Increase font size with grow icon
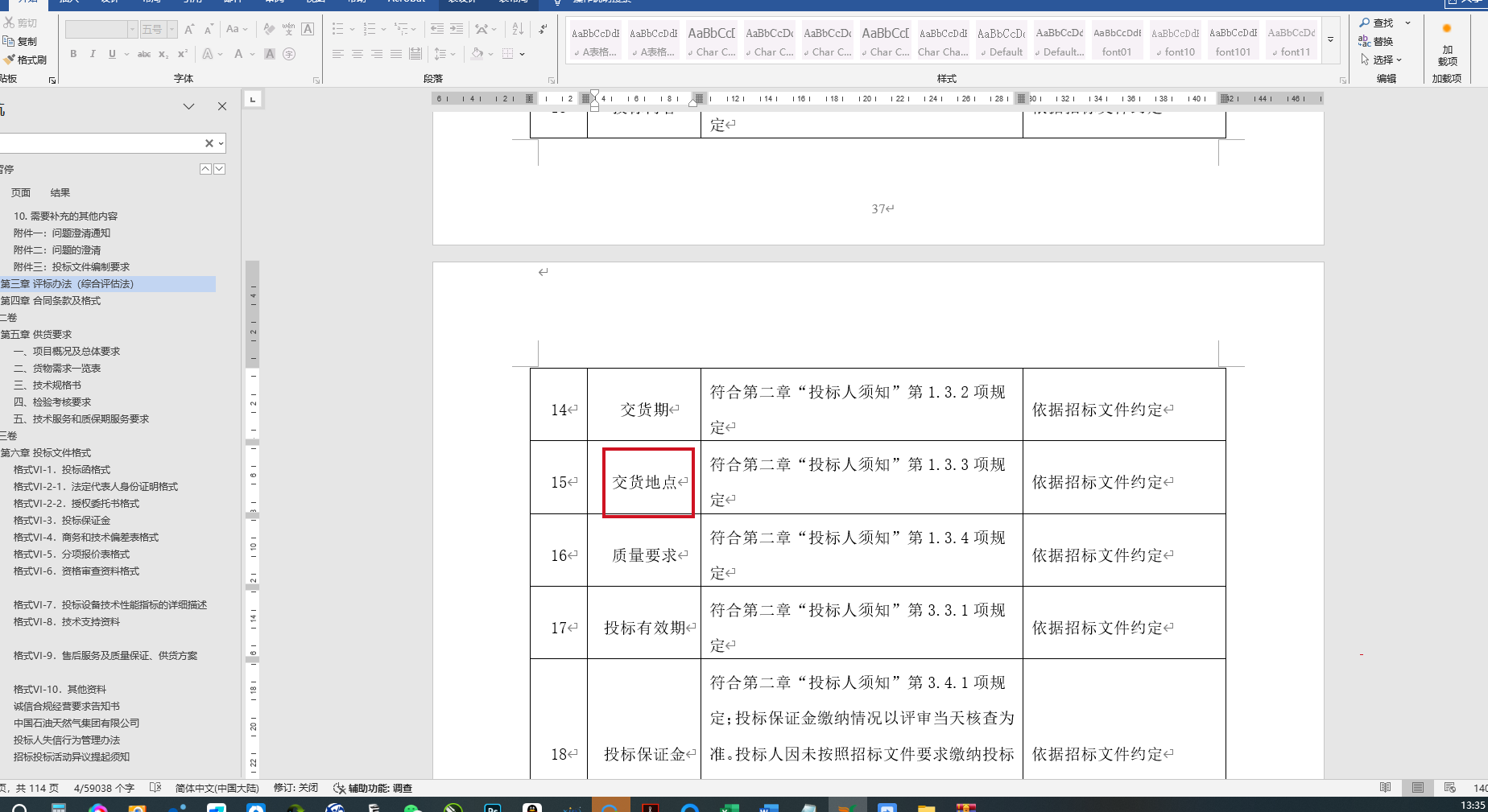The width and height of the screenshot is (1488, 812). point(189,29)
